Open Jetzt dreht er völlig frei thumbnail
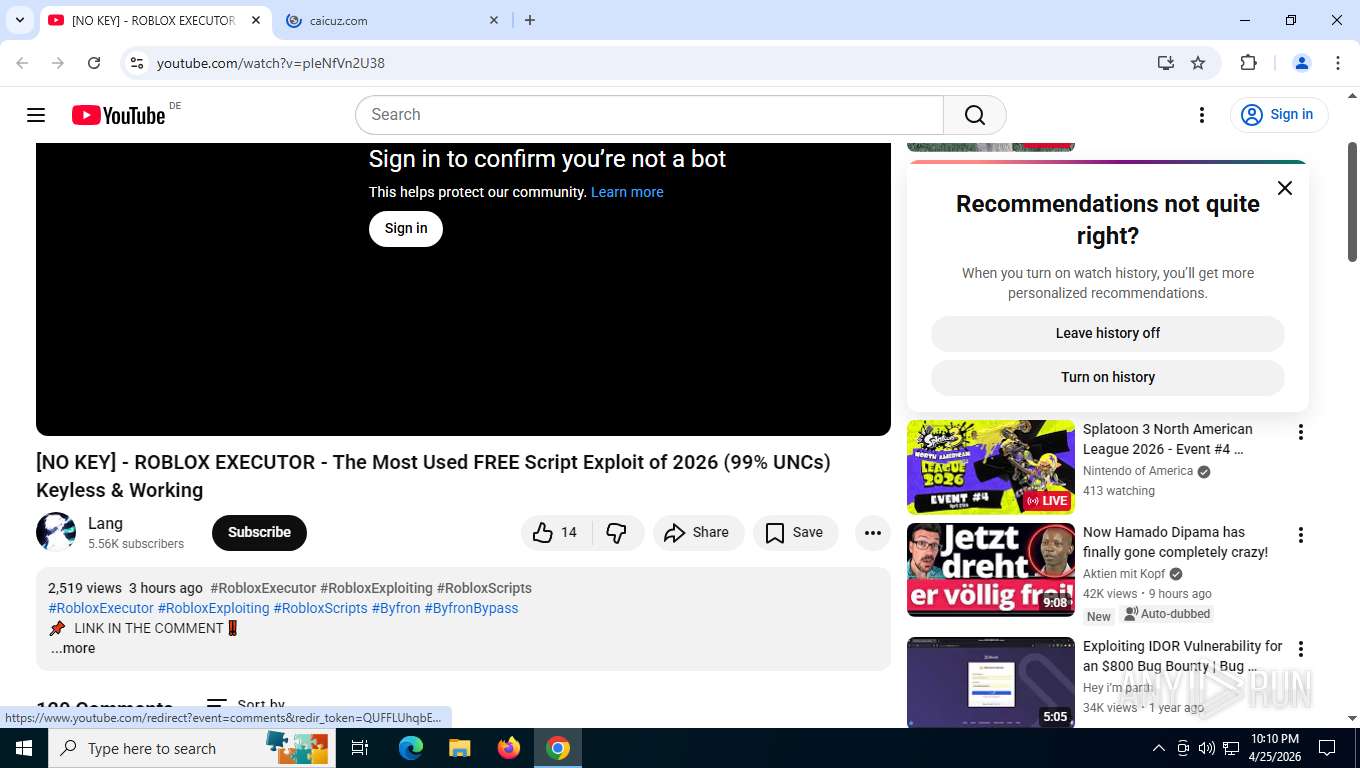Screen dimensions: 1360x768 tap(991, 570)
